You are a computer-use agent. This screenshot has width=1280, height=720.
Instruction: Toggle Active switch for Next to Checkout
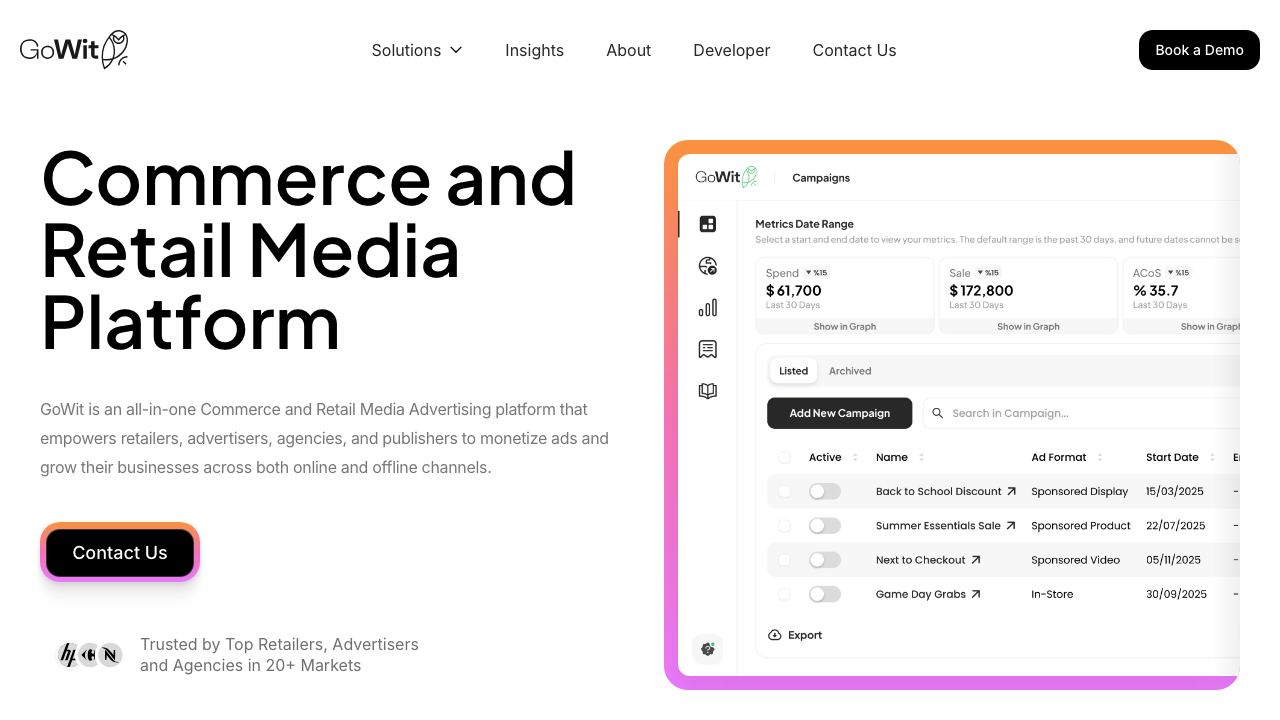coord(825,560)
